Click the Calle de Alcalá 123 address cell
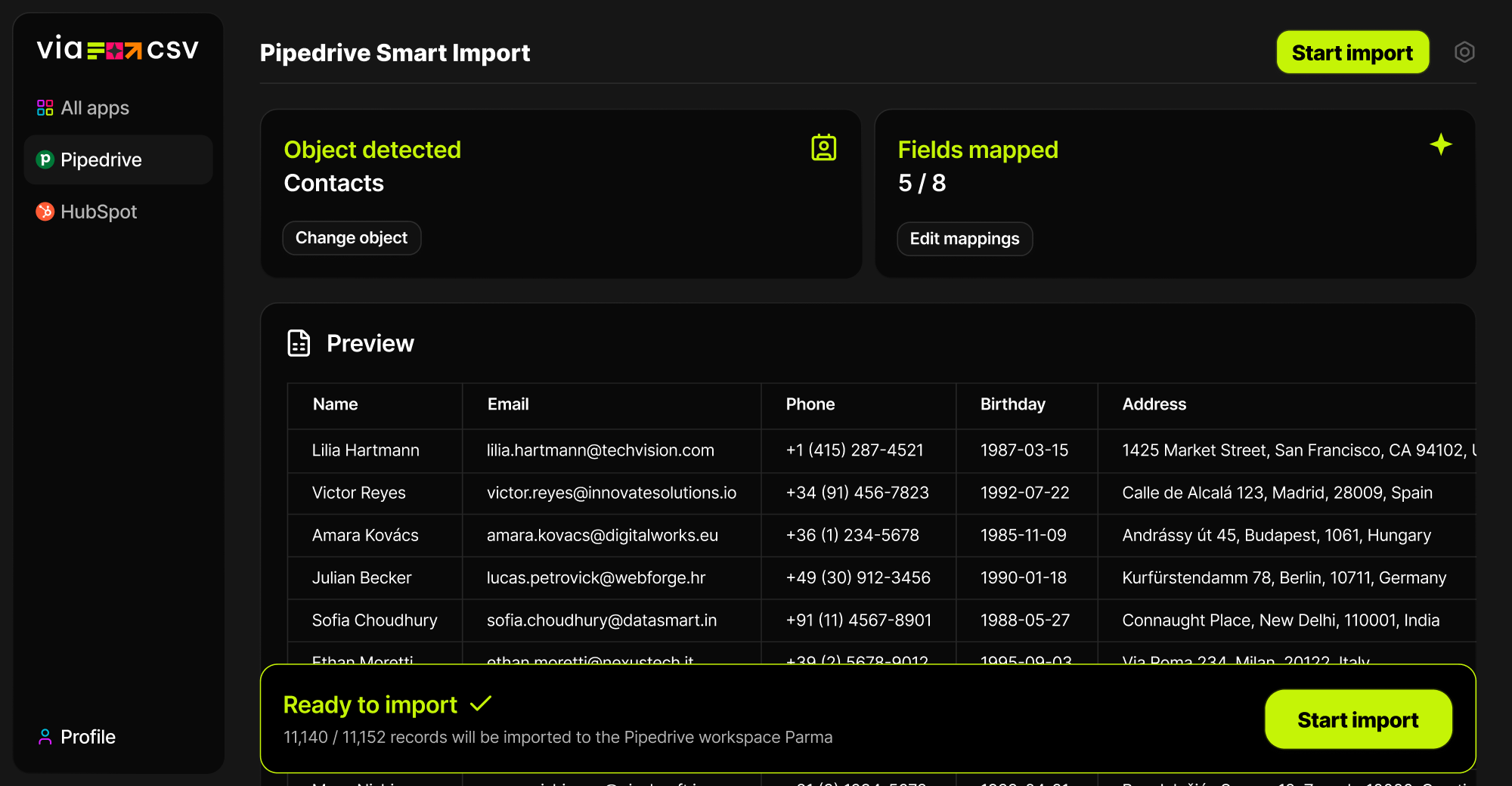 [x=1287, y=493]
